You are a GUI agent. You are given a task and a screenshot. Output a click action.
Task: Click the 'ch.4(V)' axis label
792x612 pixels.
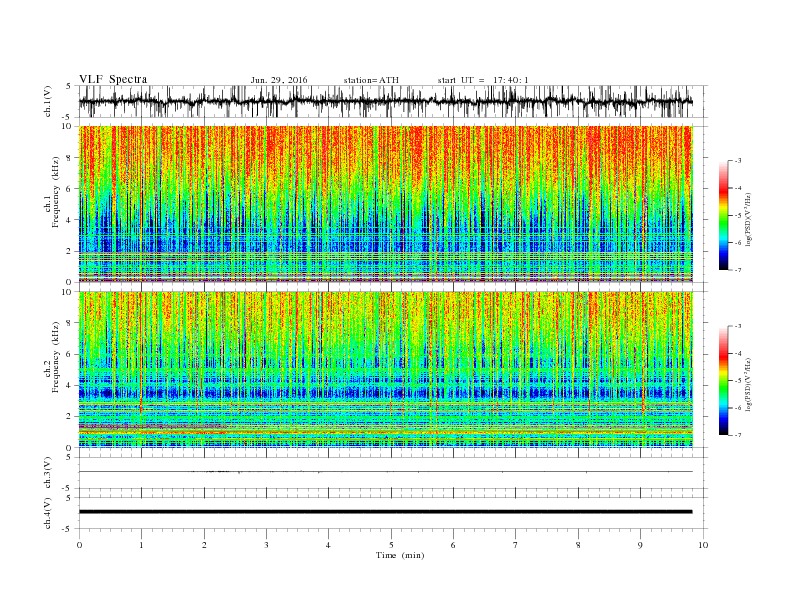click(x=48, y=513)
